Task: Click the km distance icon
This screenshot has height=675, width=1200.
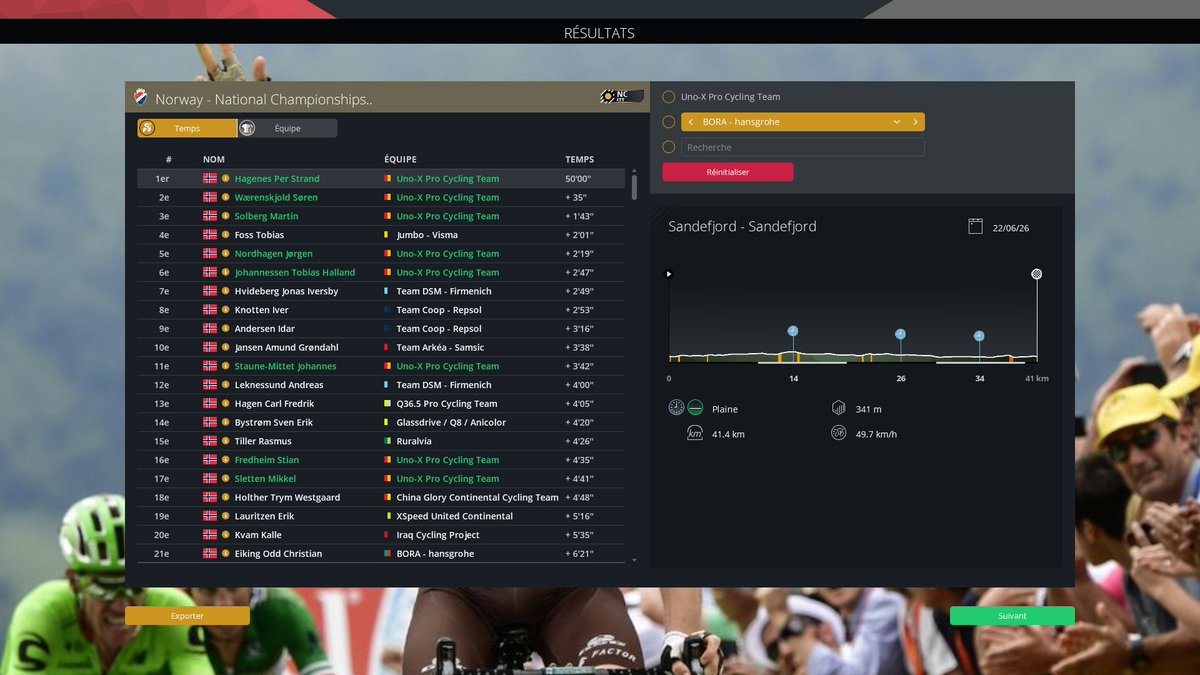Action: pos(694,433)
